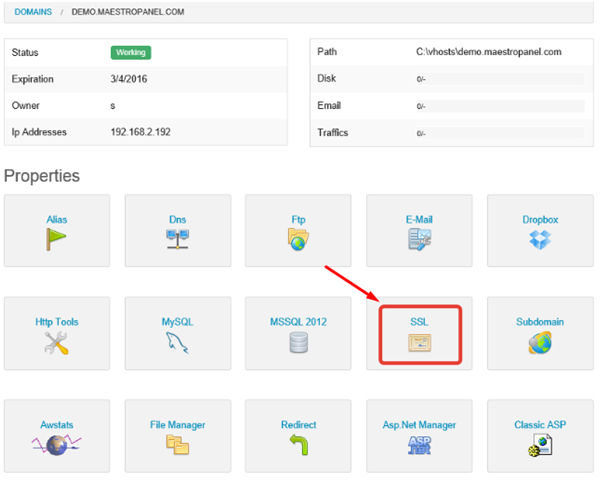The width and height of the screenshot is (609, 484).
Task: Go to DOMAINS breadcrumb link
Action: tap(33, 12)
